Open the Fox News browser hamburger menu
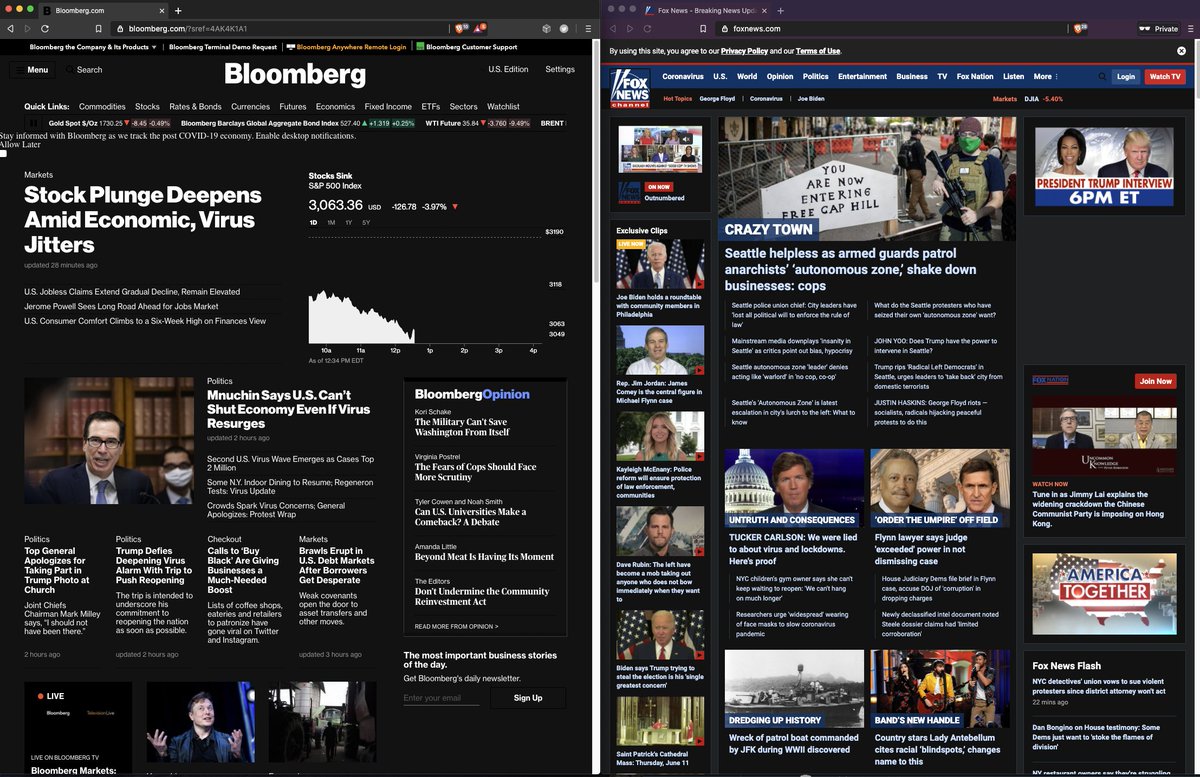This screenshot has height=777, width=1200. 1190,29
